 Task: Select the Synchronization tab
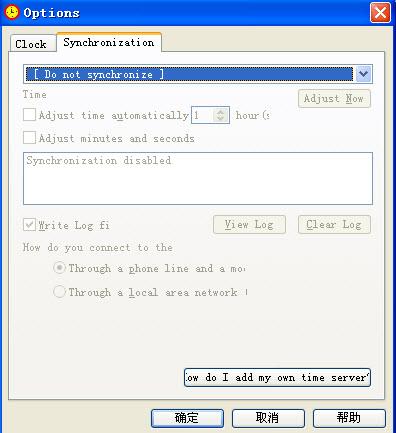coord(109,42)
